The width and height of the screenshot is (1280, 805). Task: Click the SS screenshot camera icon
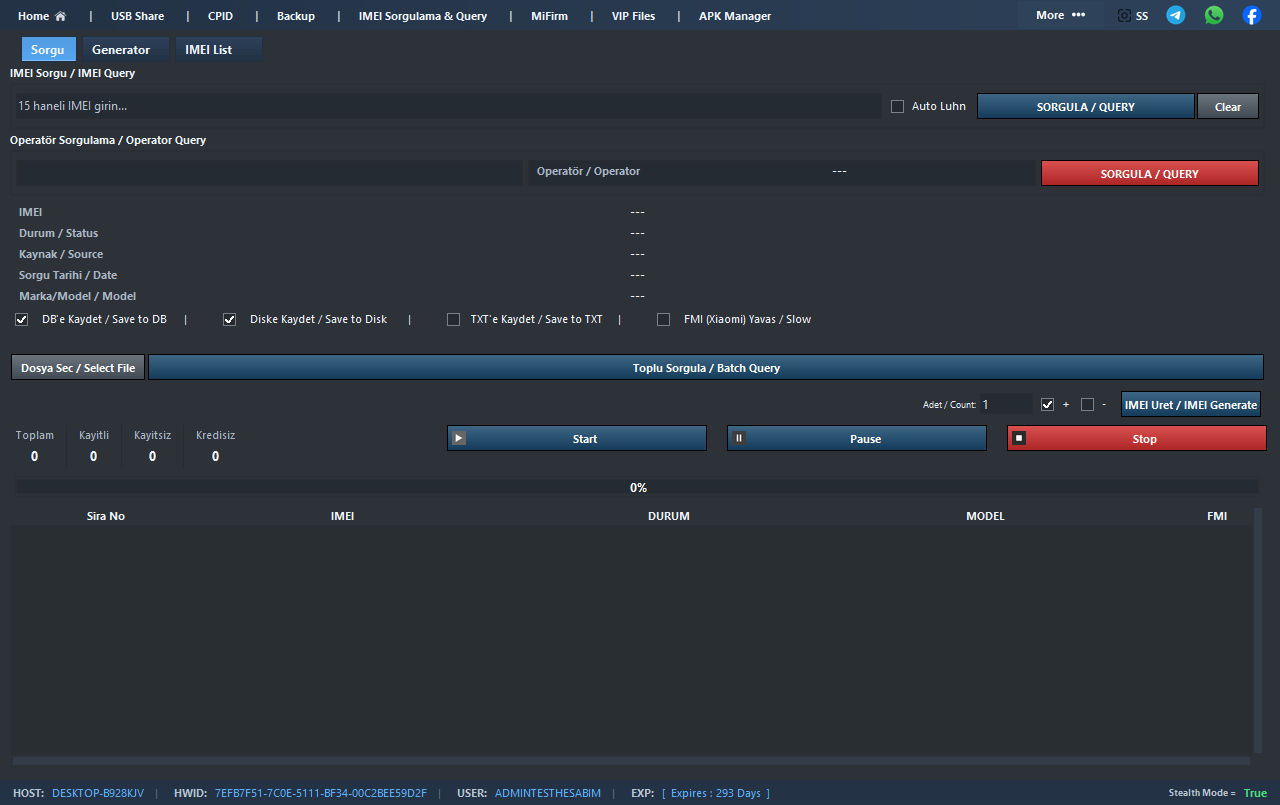point(1125,16)
